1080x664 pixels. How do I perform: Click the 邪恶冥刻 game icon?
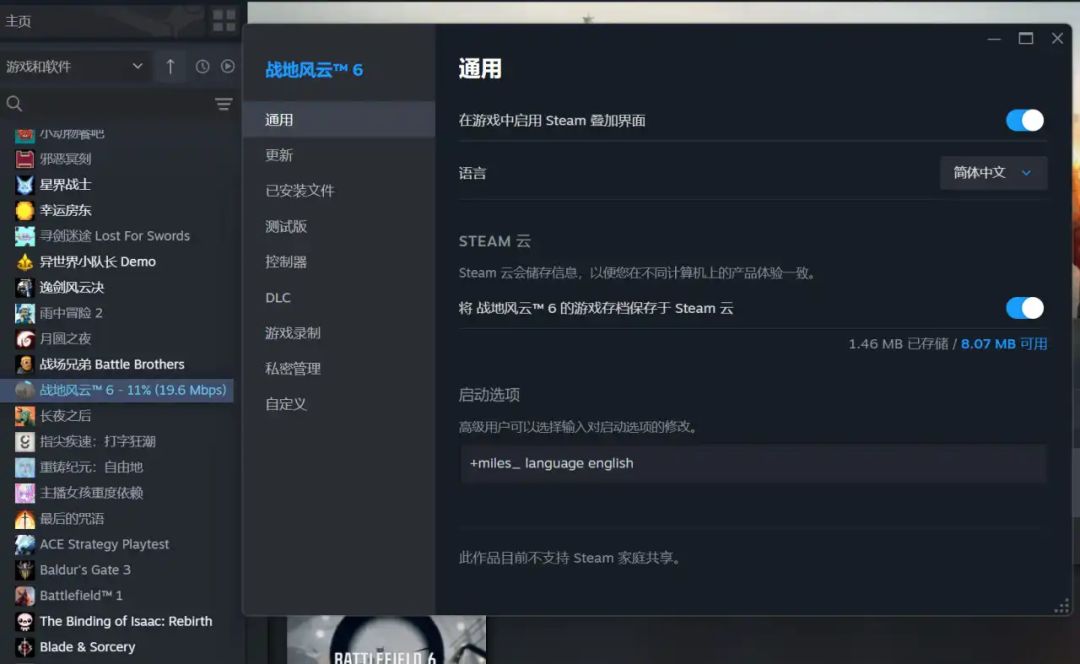[x=25, y=159]
